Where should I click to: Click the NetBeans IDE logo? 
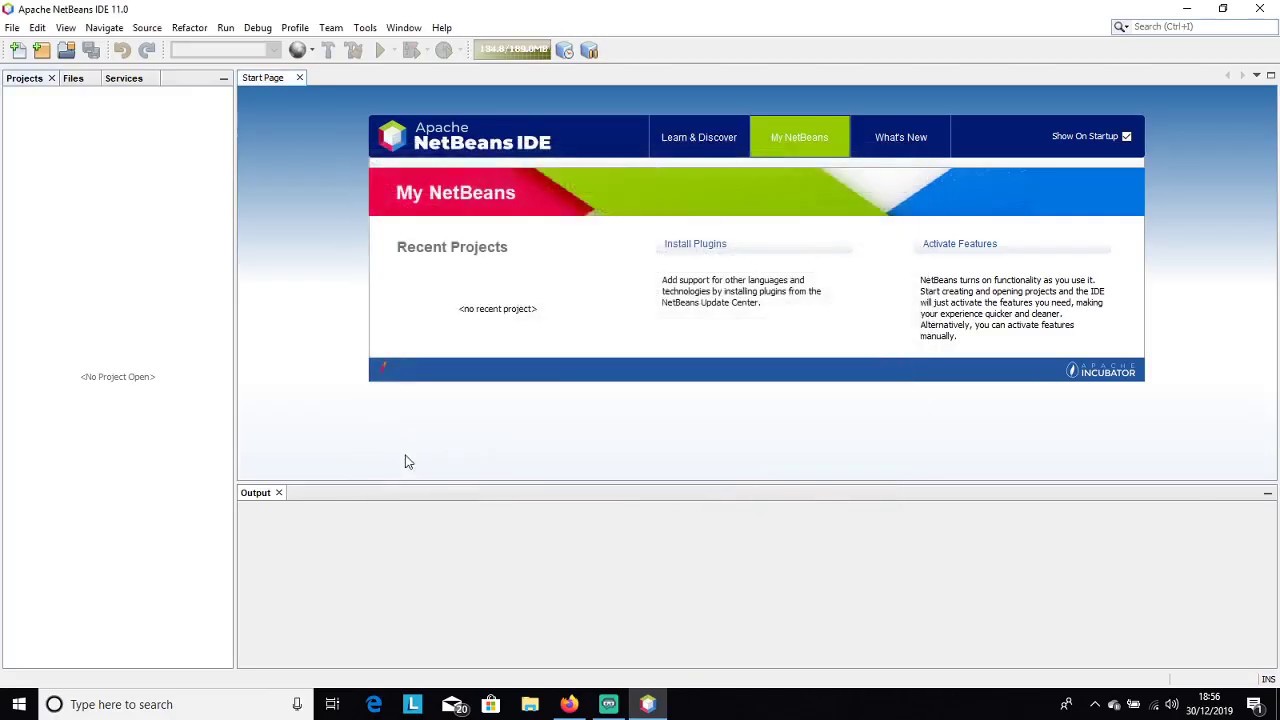465,136
